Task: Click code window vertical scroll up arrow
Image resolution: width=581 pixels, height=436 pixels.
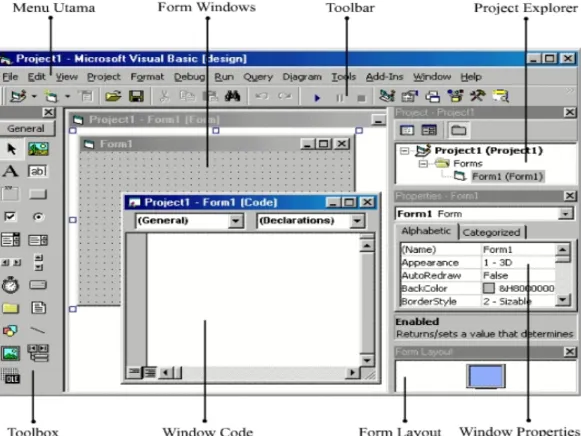Action: [367, 245]
